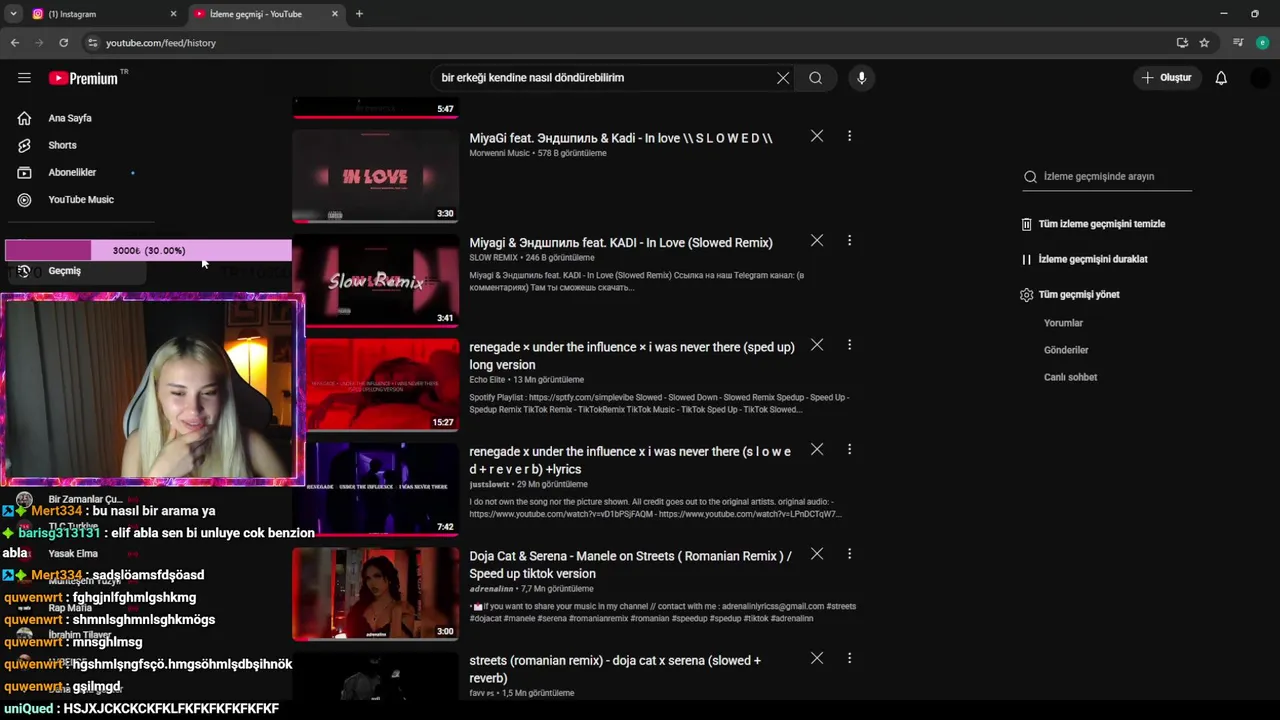Image resolution: width=1280 pixels, height=720 pixels.
Task: Visit the justslowit channel
Action: (x=491, y=484)
